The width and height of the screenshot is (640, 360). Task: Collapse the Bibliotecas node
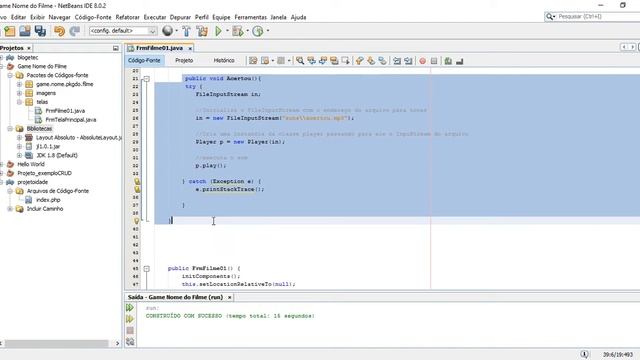click(x=10, y=129)
